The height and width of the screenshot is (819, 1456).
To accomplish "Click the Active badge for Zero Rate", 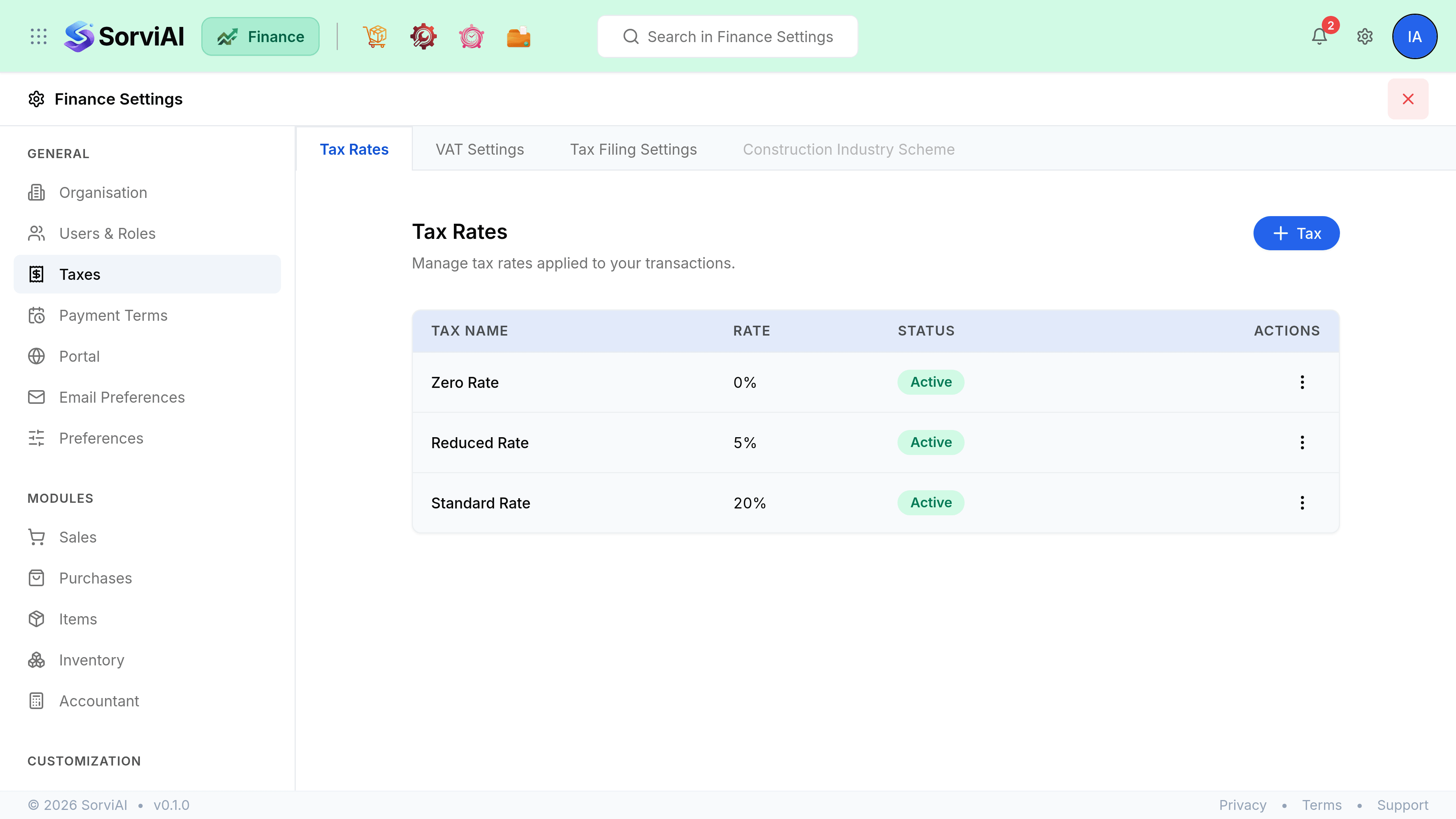I will tap(931, 382).
